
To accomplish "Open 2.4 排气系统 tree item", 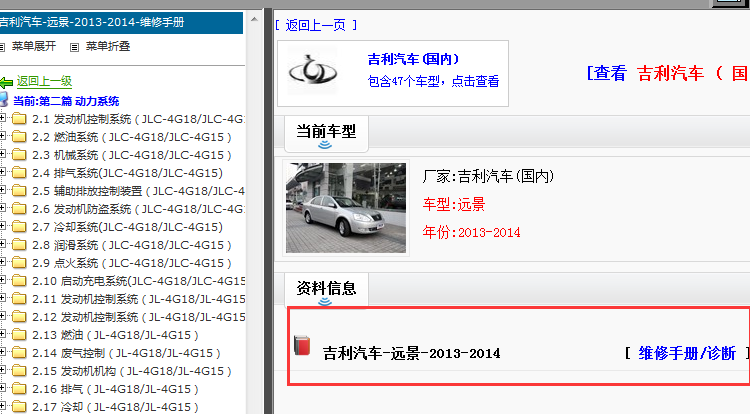I will click(127, 173).
